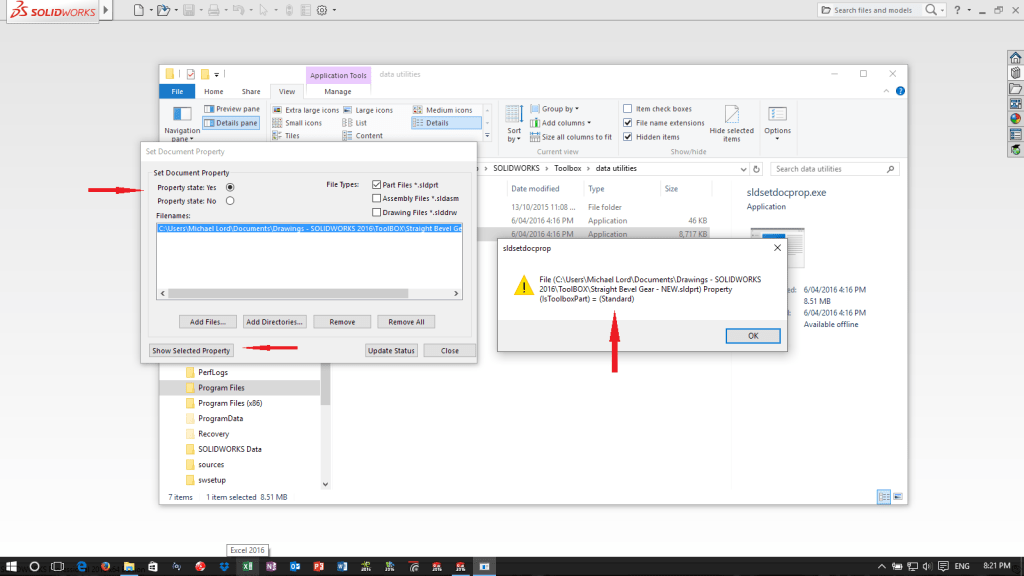Click the Show Selected Property button
Viewport: 1024px width, 576px height.
tap(191, 351)
